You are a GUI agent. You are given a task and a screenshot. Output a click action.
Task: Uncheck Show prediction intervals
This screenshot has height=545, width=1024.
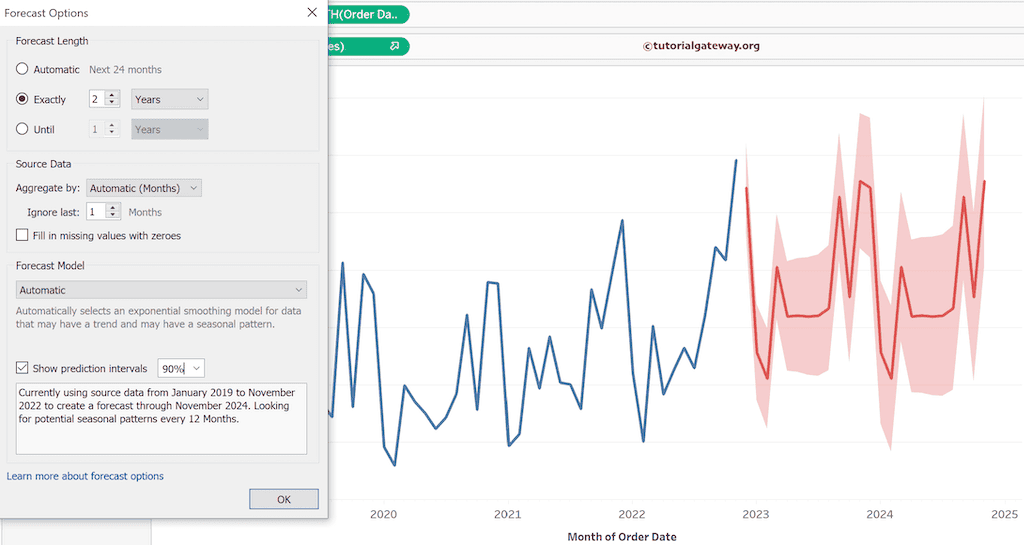[x=22, y=369]
